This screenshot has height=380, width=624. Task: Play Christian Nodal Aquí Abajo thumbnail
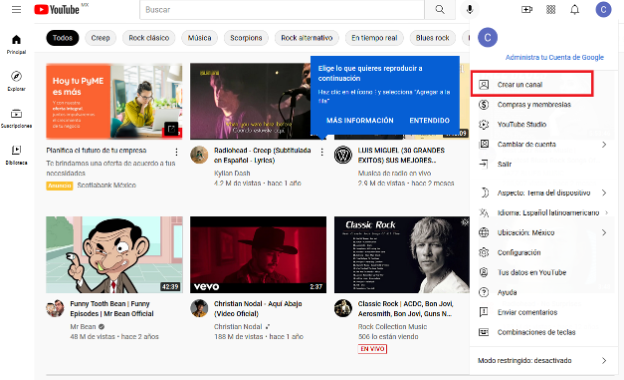click(258, 255)
